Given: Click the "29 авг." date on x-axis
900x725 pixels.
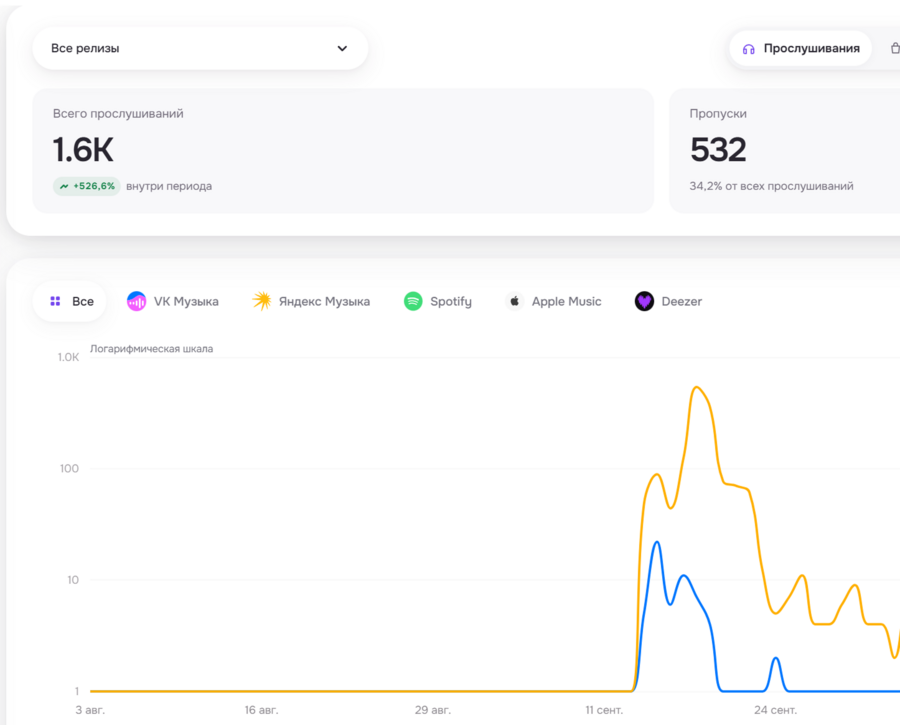Looking at the screenshot, I should click(x=433, y=710).
